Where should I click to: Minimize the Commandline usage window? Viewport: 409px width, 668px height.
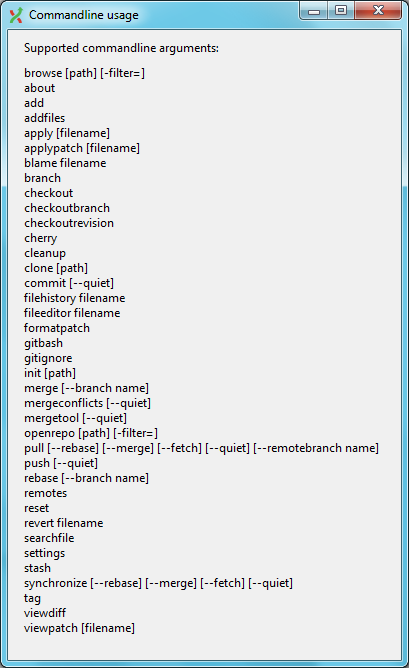pyautogui.click(x=314, y=11)
